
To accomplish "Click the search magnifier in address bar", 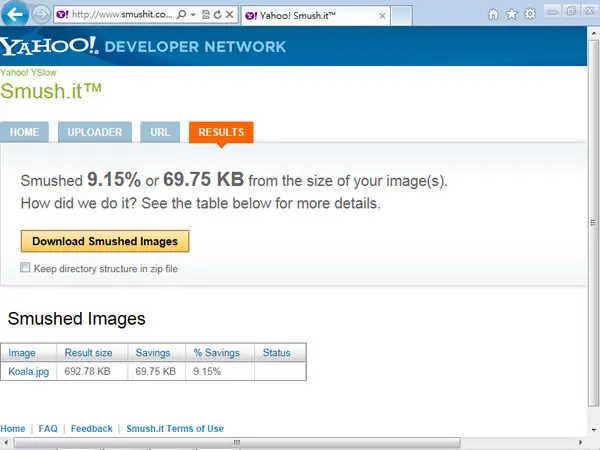I will tap(181, 15).
